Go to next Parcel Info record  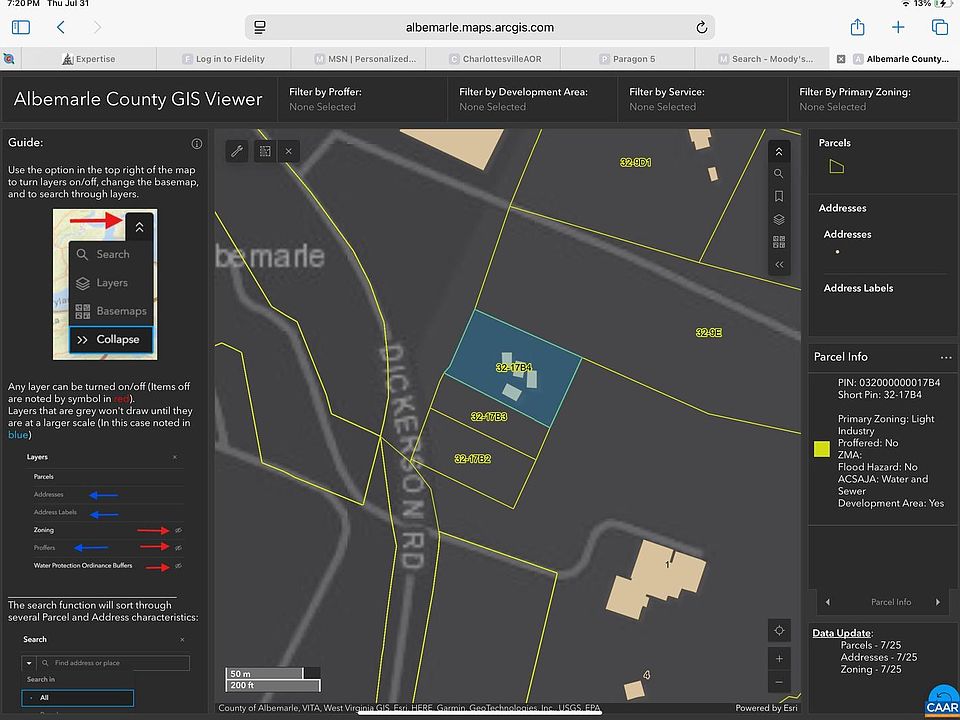pos(937,602)
